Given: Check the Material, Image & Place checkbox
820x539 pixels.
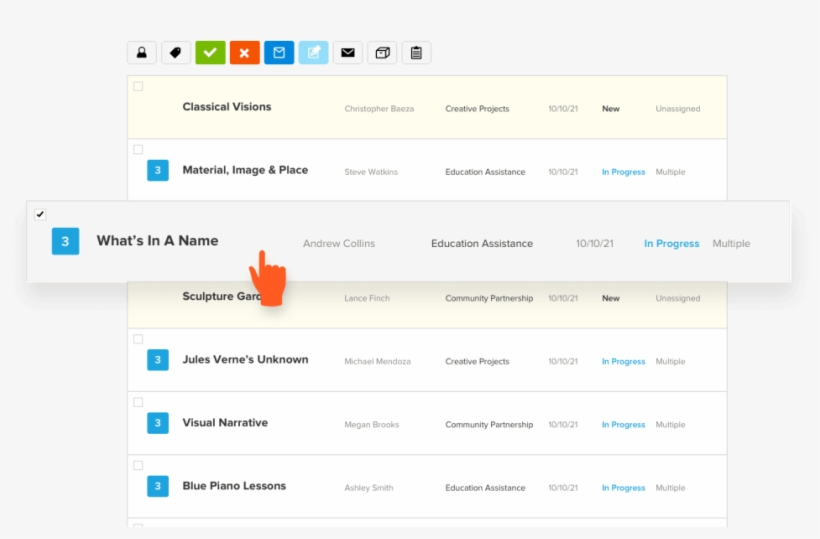Looking at the screenshot, I should (x=138, y=150).
